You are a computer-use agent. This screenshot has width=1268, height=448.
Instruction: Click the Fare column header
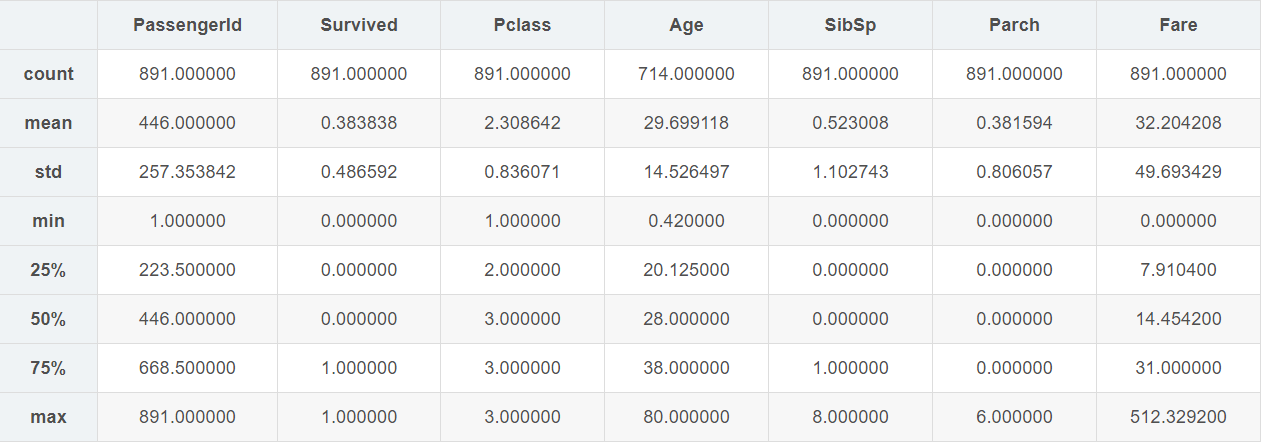pyautogui.click(x=1178, y=25)
